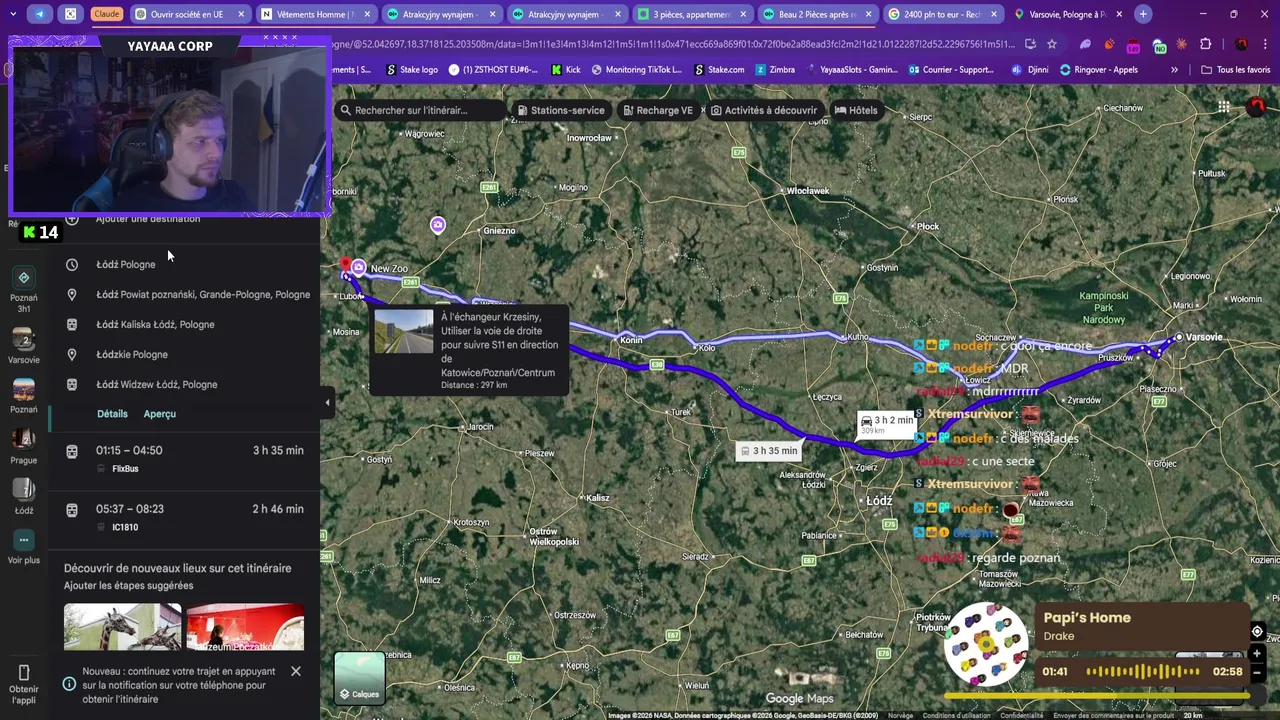The height and width of the screenshot is (720, 1280).
Task: Open the Kick bookmark
Action: coord(566,70)
